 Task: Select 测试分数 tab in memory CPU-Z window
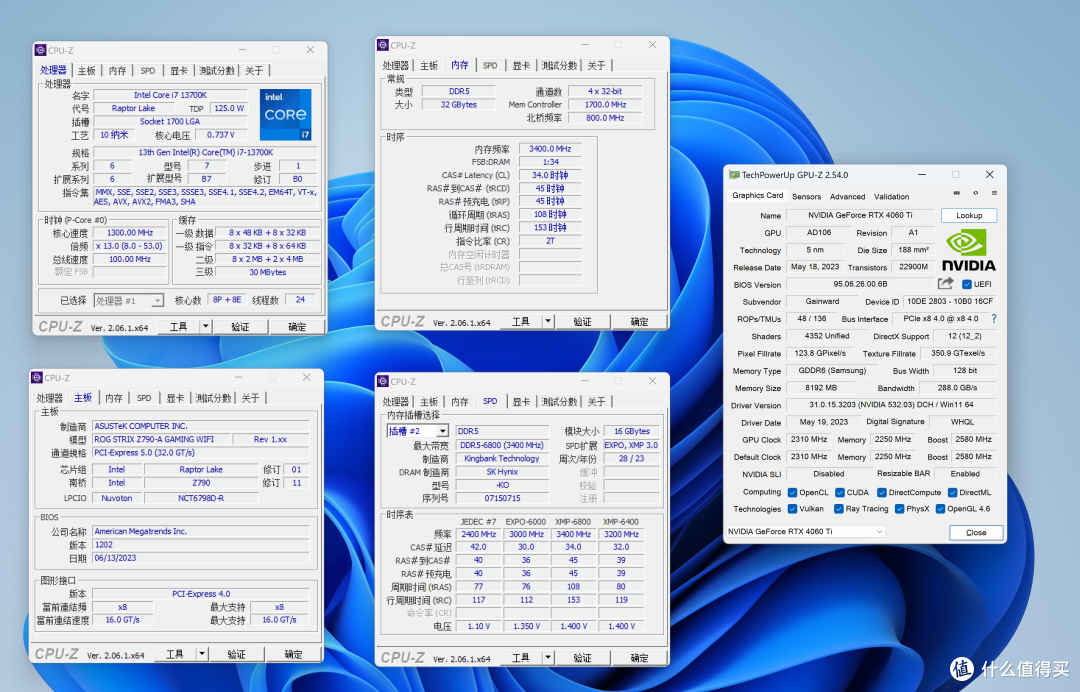559,65
